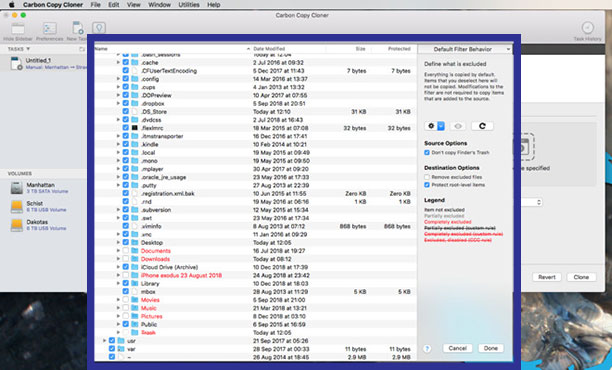Open the Utilities menu
Image resolution: width=612 pixels, height=370 pixels.
(x=189, y=5)
